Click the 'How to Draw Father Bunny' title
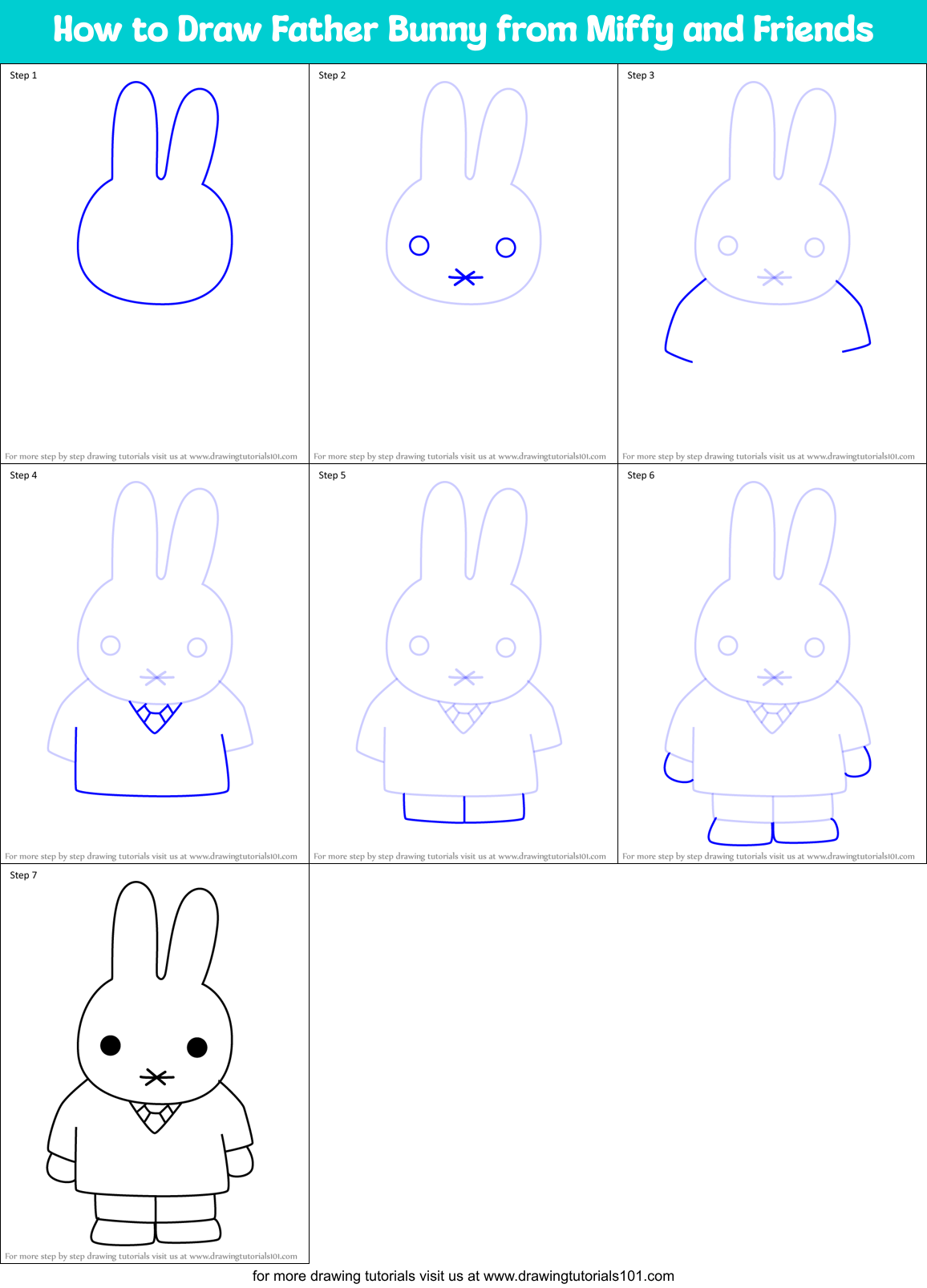Viewport: 927px width, 1288px height. point(463,30)
